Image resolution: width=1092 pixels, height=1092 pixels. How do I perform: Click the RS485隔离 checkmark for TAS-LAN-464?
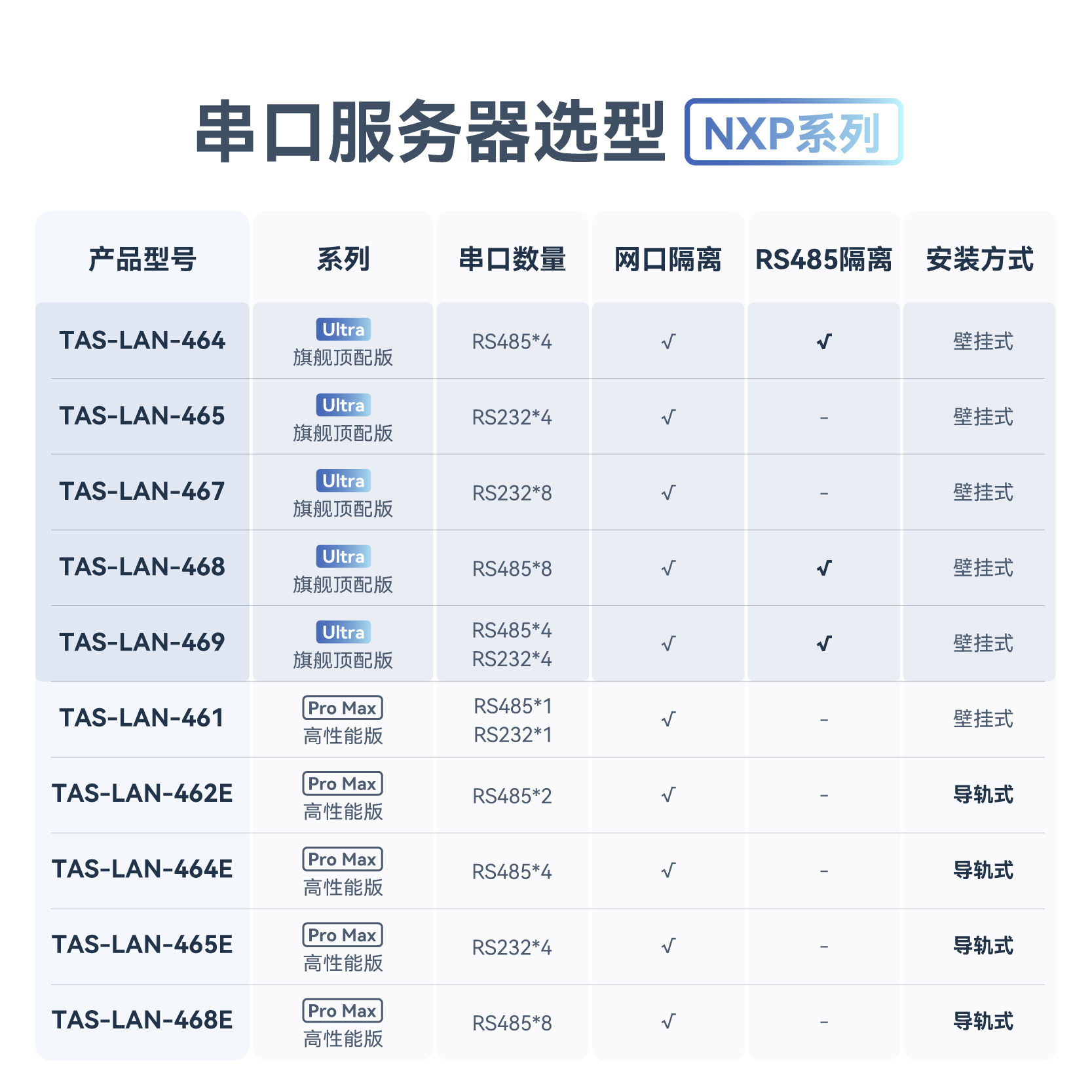[x=824, y=341]
